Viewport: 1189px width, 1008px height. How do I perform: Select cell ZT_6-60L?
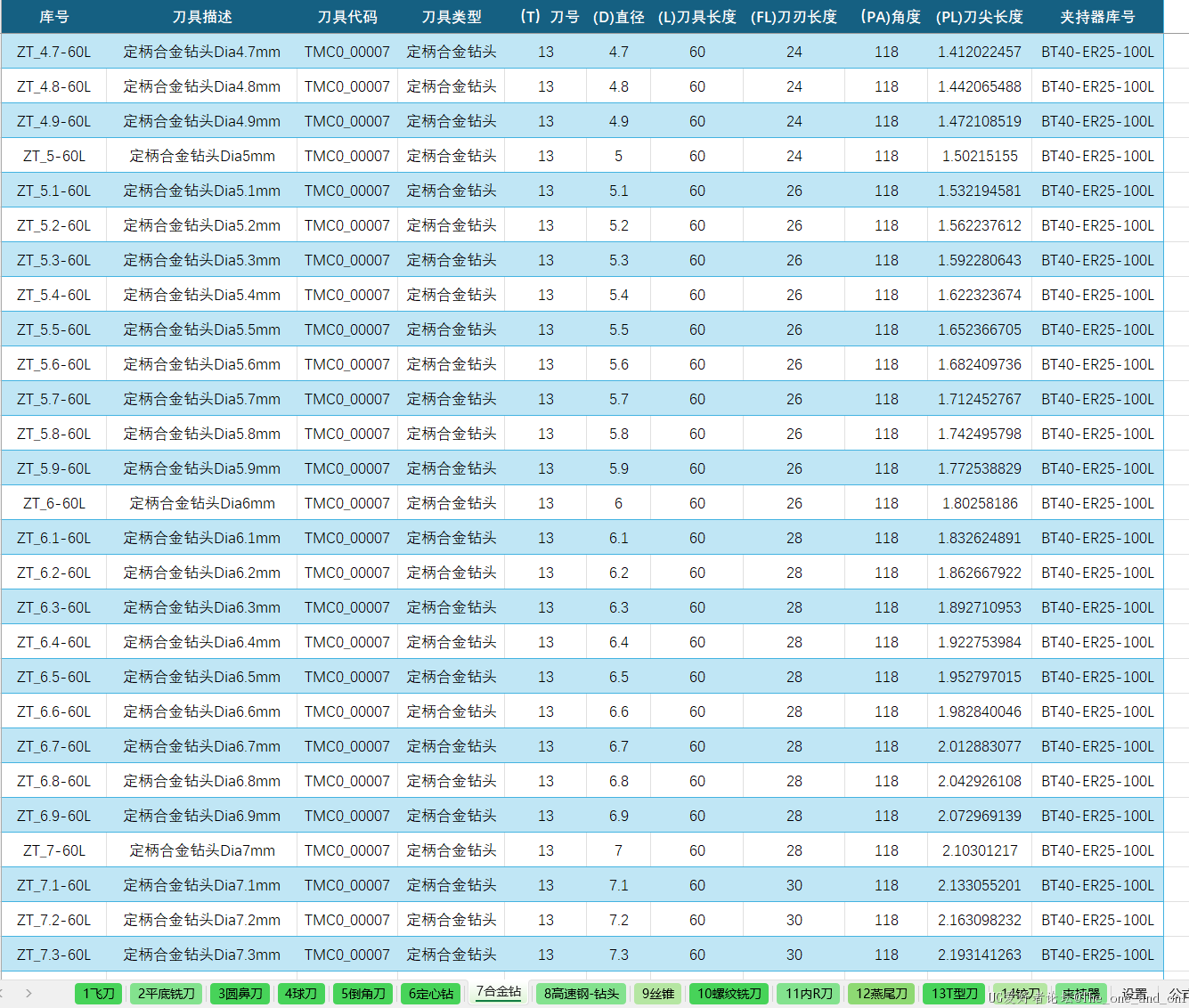(54, 503)
